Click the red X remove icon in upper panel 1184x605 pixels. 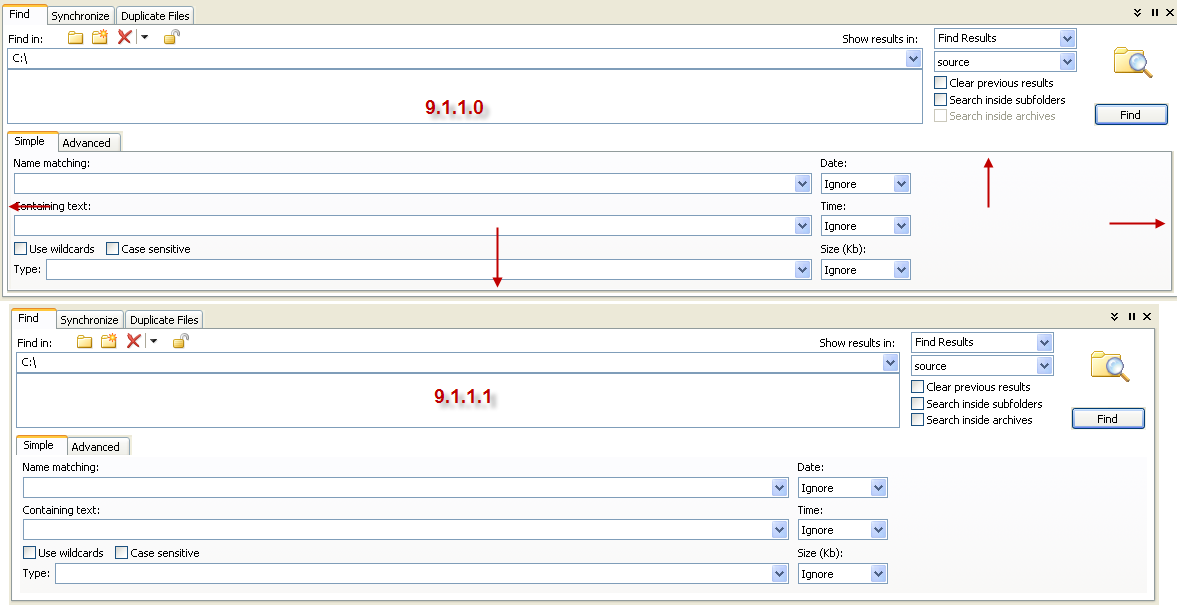click(124, 37)
